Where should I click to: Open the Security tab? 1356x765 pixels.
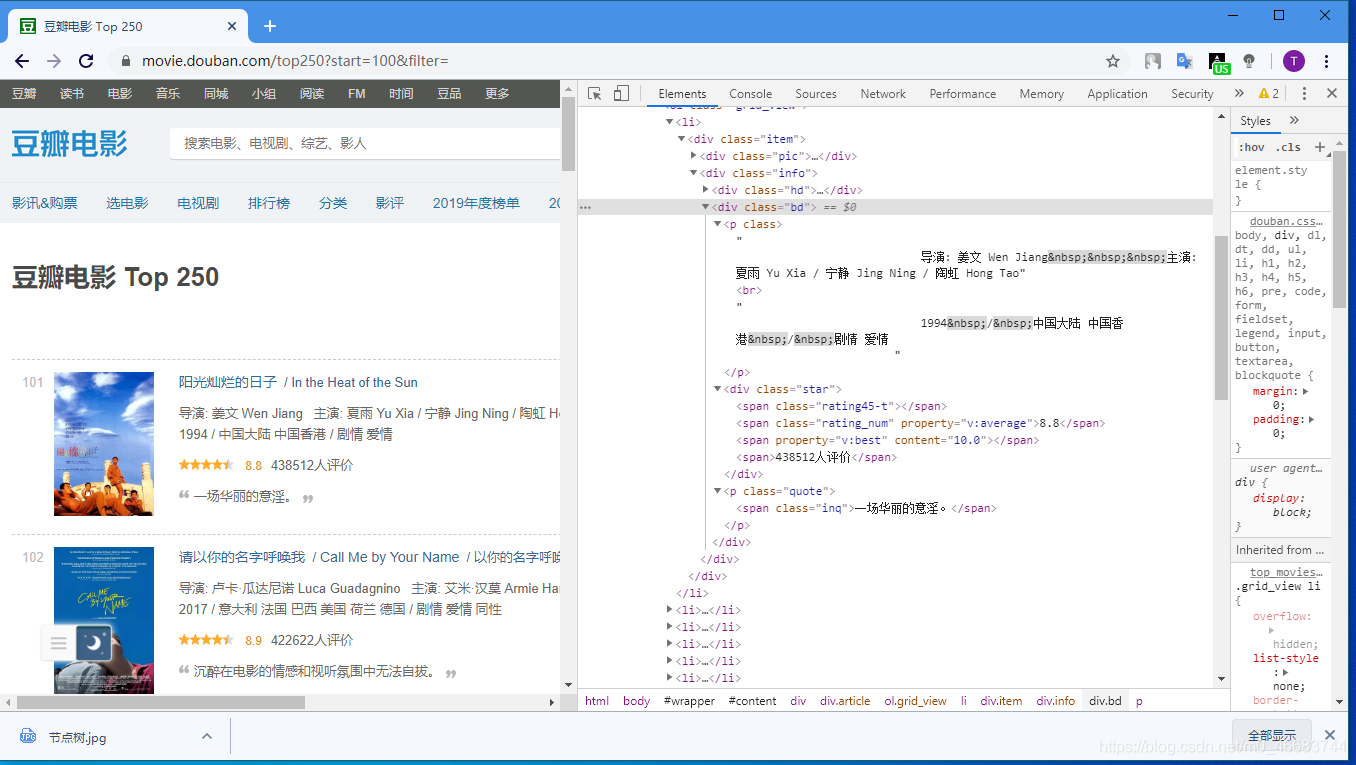coord(1192,93)
